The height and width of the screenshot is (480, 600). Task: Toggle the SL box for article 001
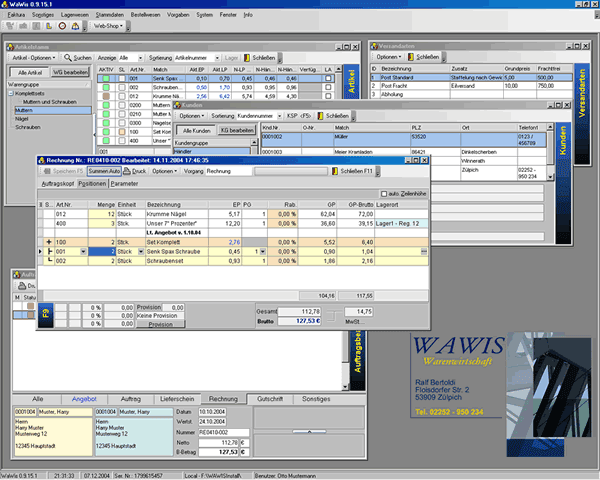[x=122, y=78]
